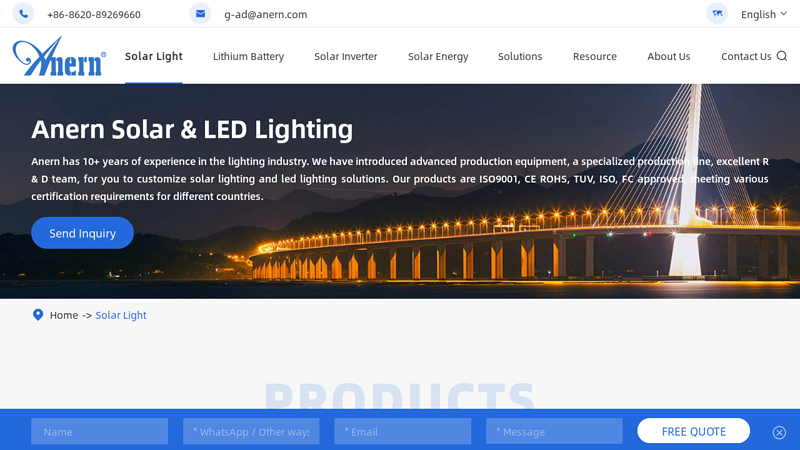800x450 pixels.
Task: Open the search magnifier icon
Action: click(x=782, y=56)
